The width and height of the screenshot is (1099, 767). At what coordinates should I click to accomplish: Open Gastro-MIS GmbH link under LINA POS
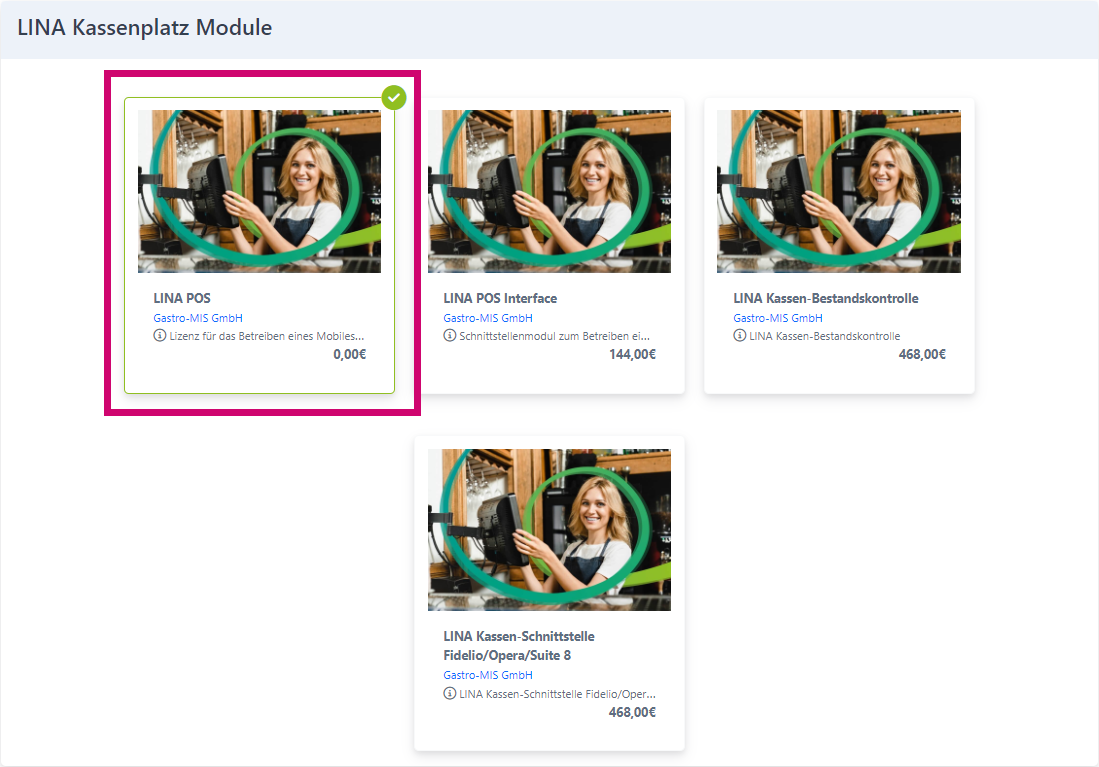click(198, 318)
